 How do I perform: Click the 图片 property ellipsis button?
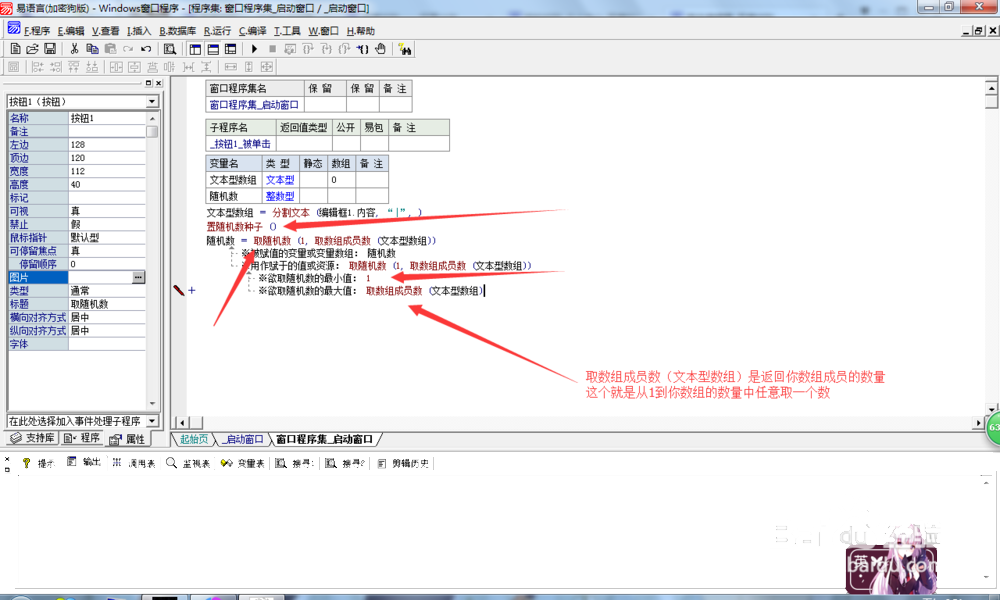click(138, 276)
